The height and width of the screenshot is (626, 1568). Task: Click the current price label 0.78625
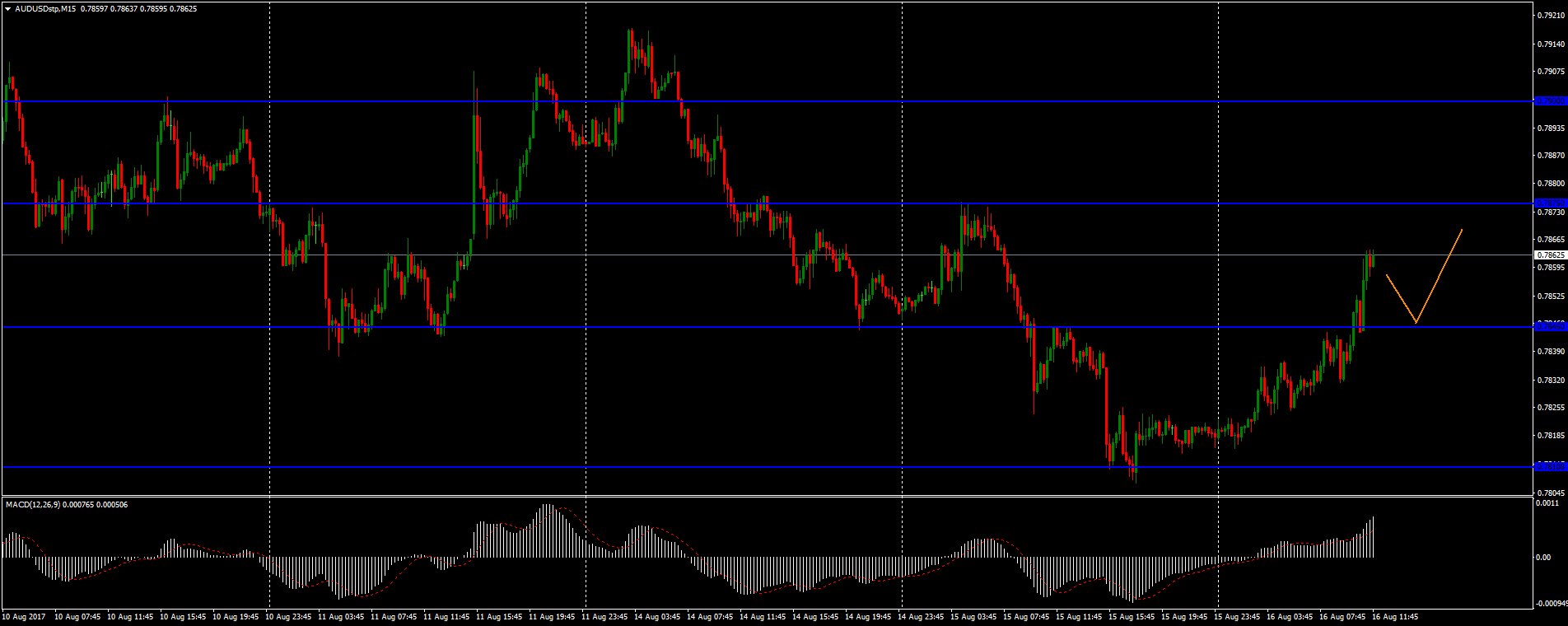tap(1550, 255)
